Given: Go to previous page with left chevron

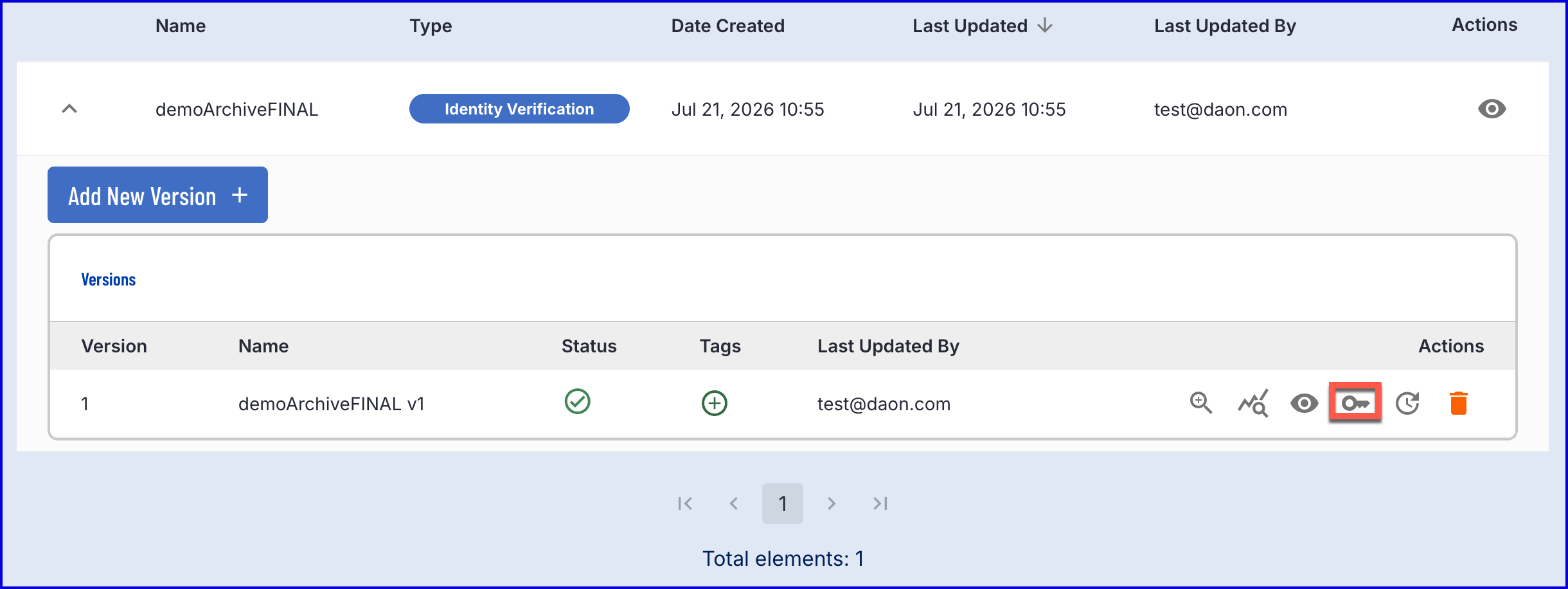Looking at the screenshot, I should point(733,503).
